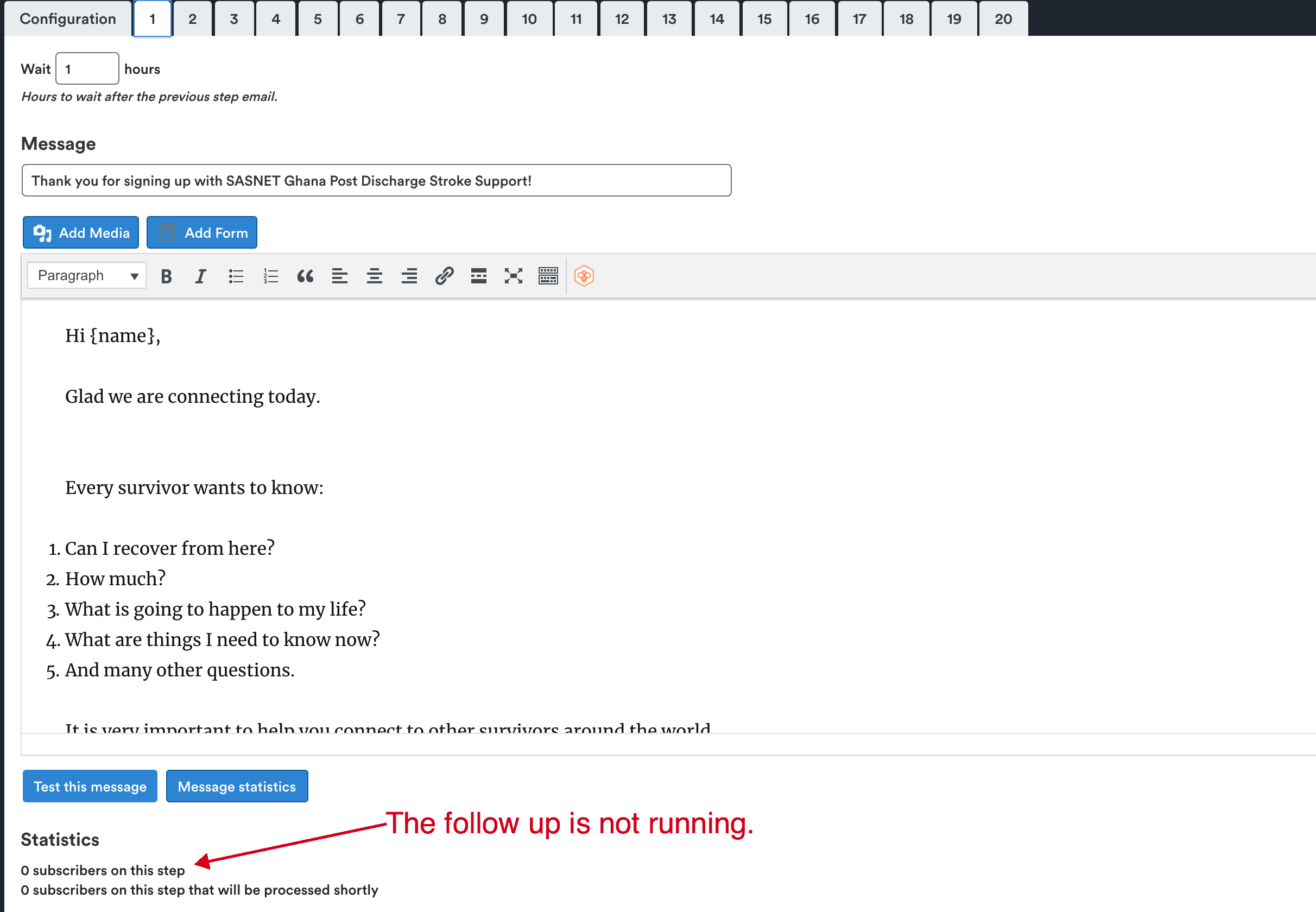Click the message subject field
Image resolution: width=1316 pixels, height=912 pixels.
(x=377, y=181)
